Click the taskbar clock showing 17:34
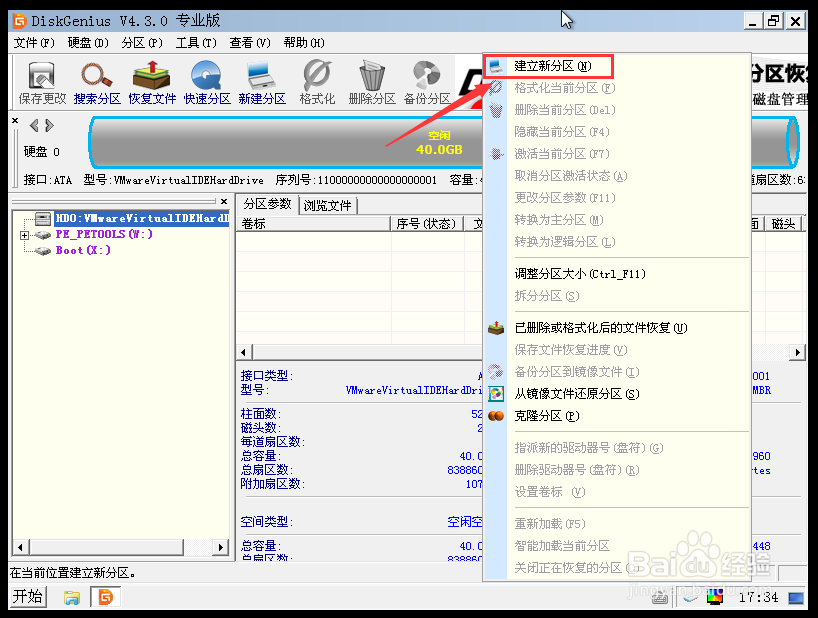818x618 pixels. pyautogui.click(x=758, y=597)
